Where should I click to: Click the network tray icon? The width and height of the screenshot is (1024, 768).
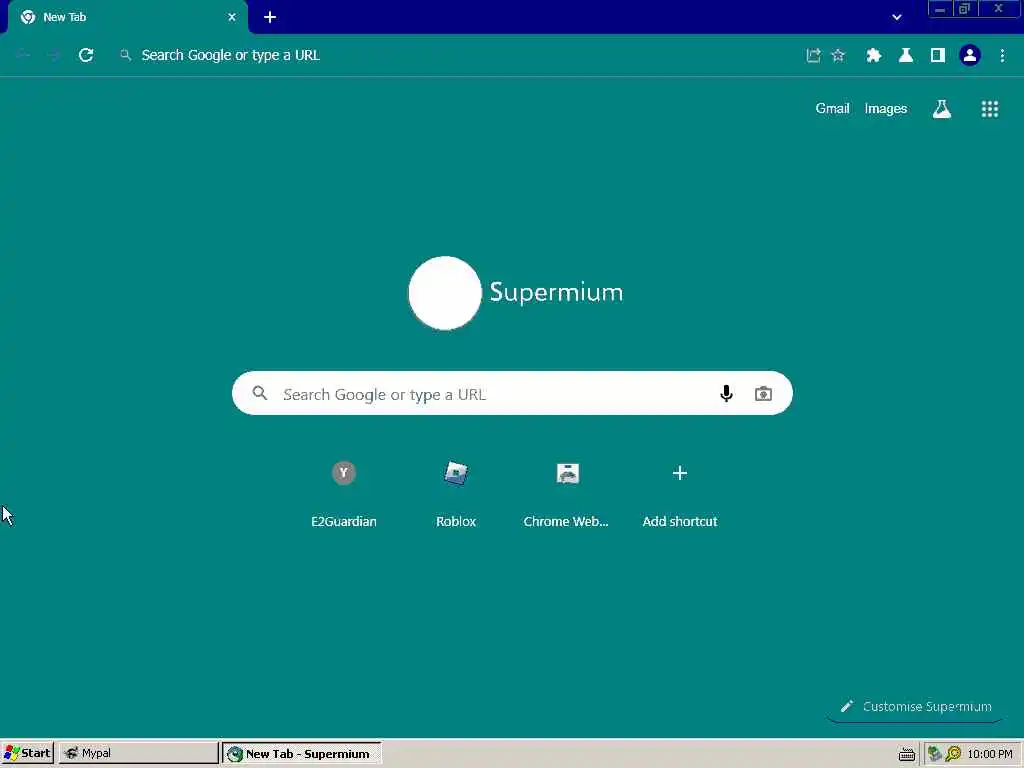tap(935, 754)
